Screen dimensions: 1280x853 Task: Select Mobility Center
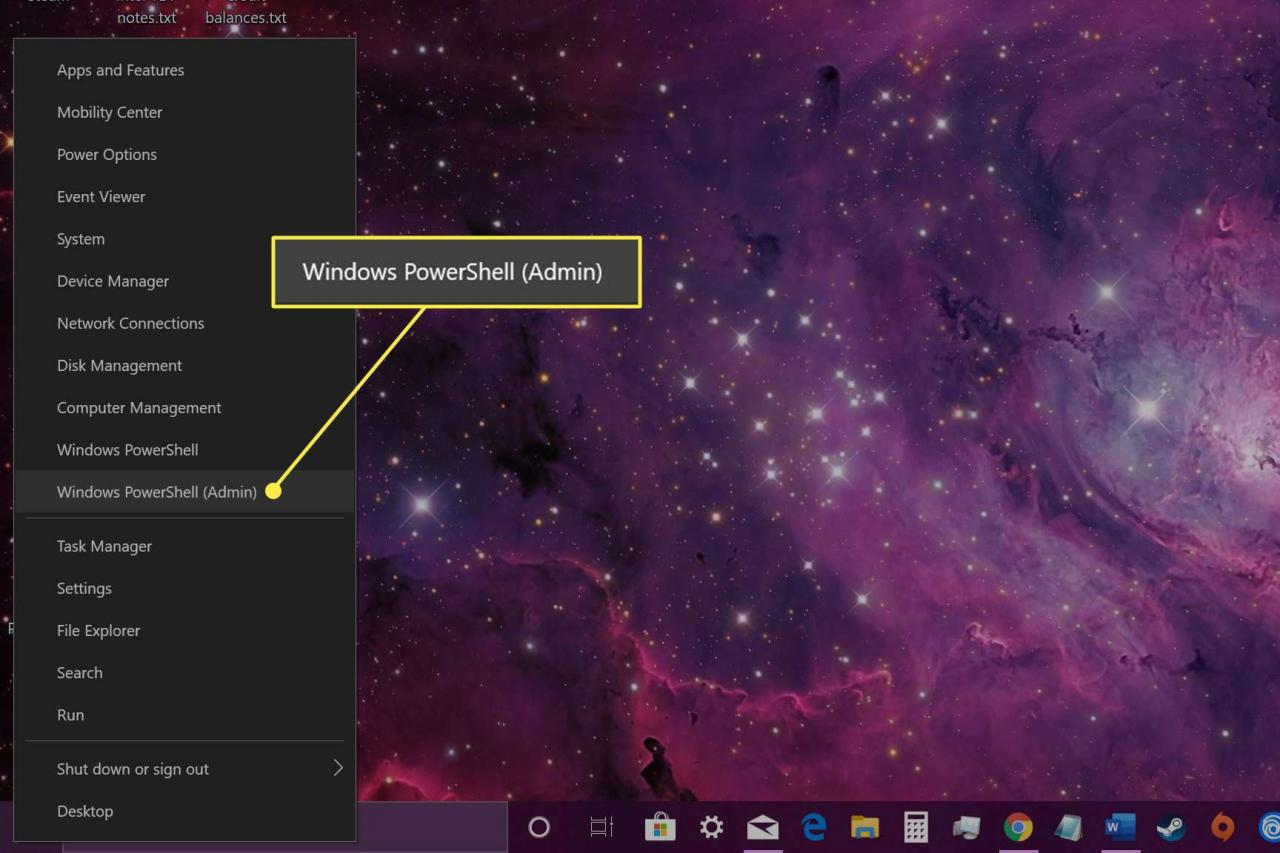pos(185,112)
